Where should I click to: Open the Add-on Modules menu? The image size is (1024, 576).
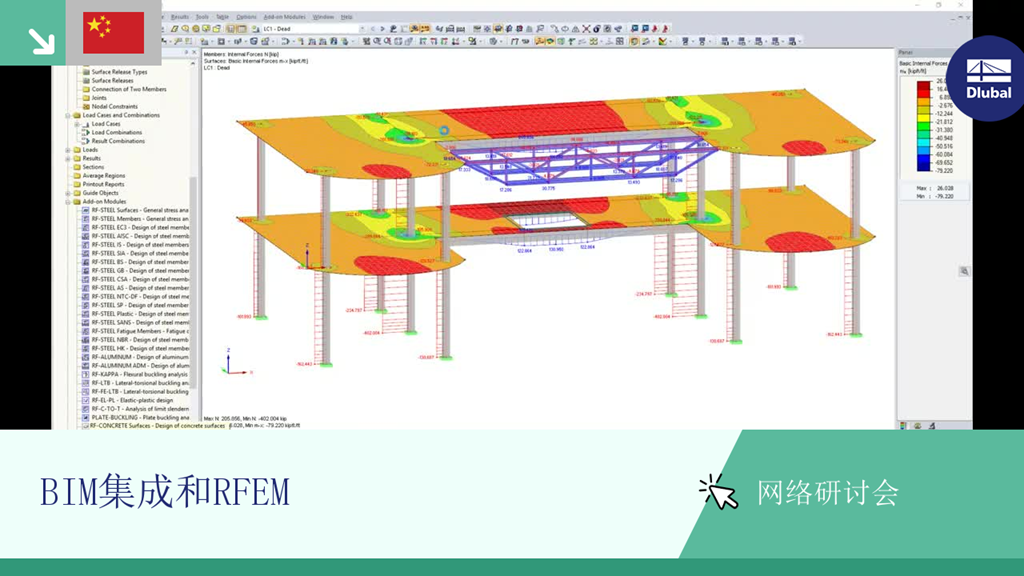click(285, 17)
